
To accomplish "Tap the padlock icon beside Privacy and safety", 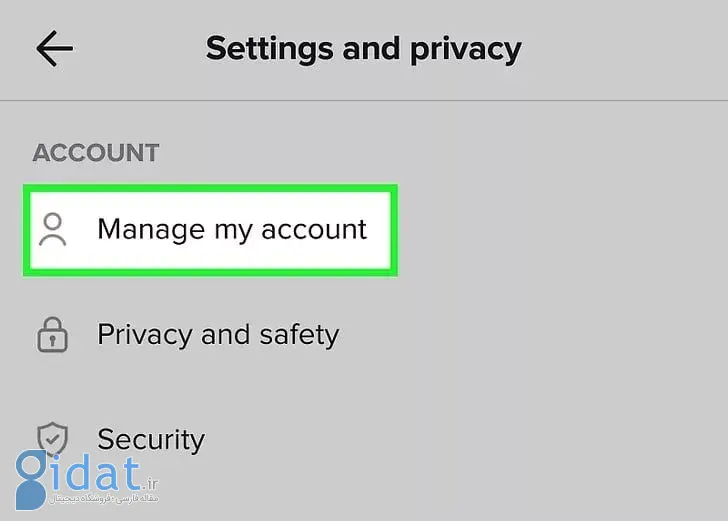I will pyautogui.click(x=52, y=335).
